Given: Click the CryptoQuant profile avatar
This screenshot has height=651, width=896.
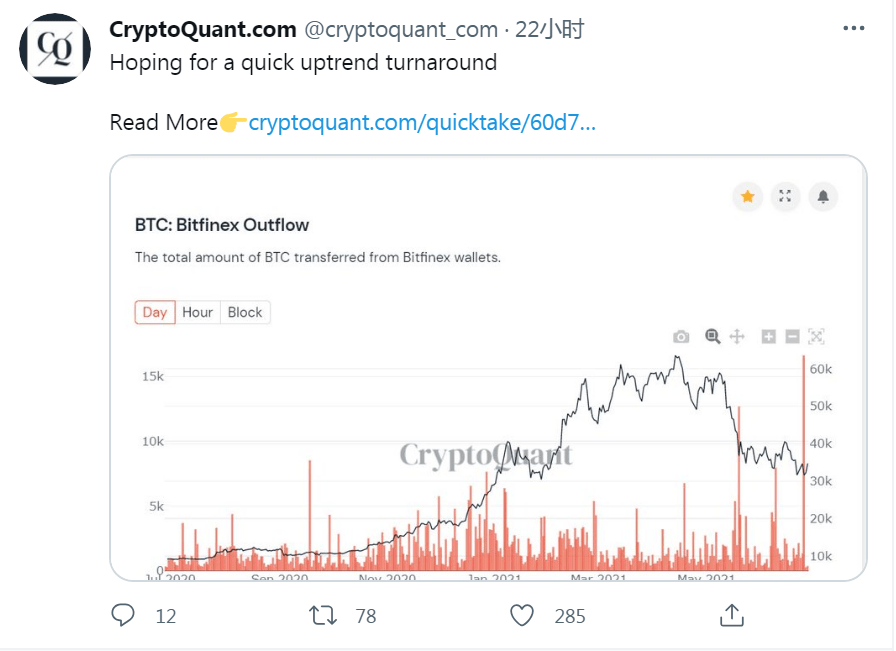Looking at the screenshot, I should 55,49.
